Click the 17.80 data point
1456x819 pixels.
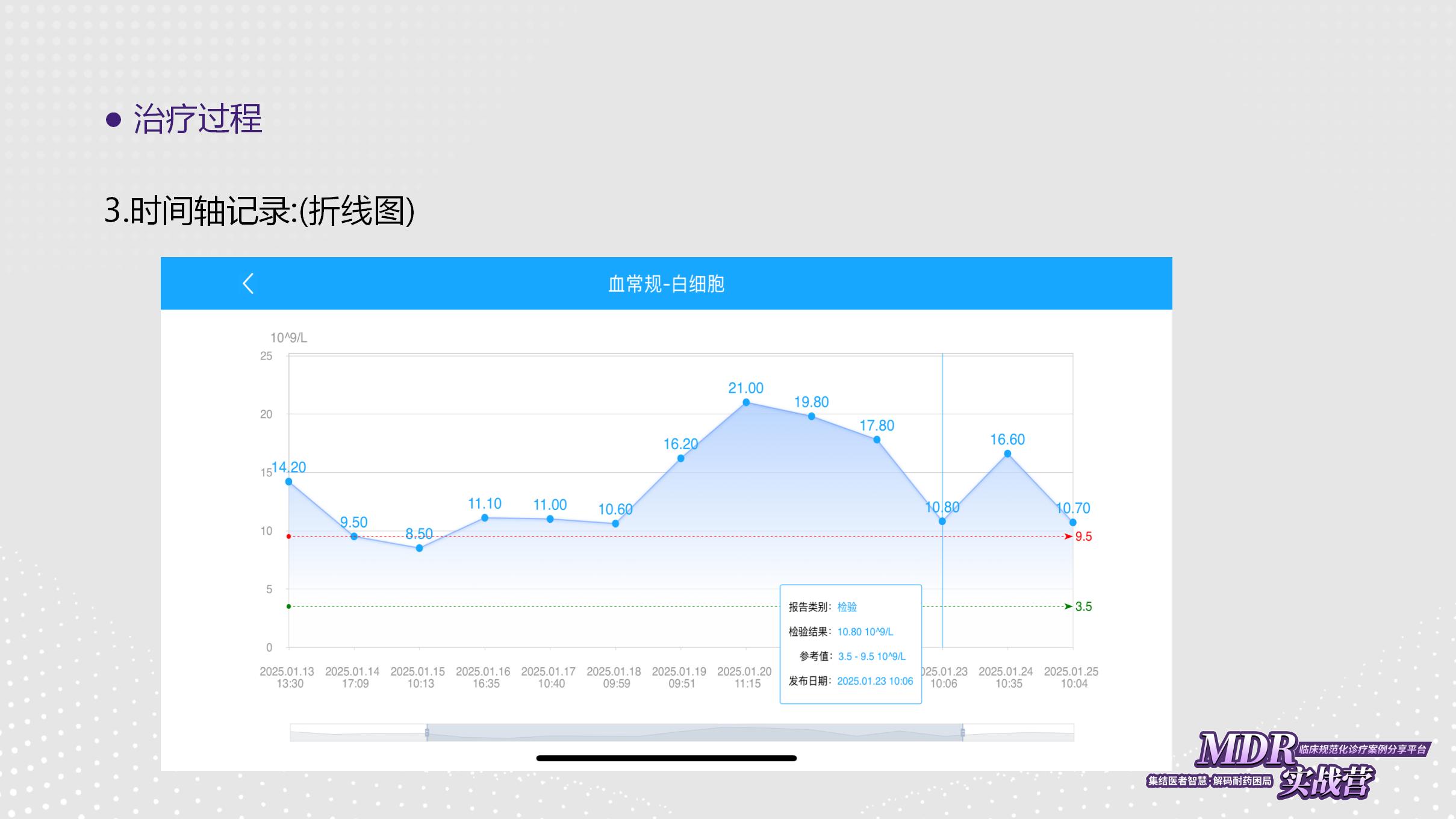click(x=877, y=440)
